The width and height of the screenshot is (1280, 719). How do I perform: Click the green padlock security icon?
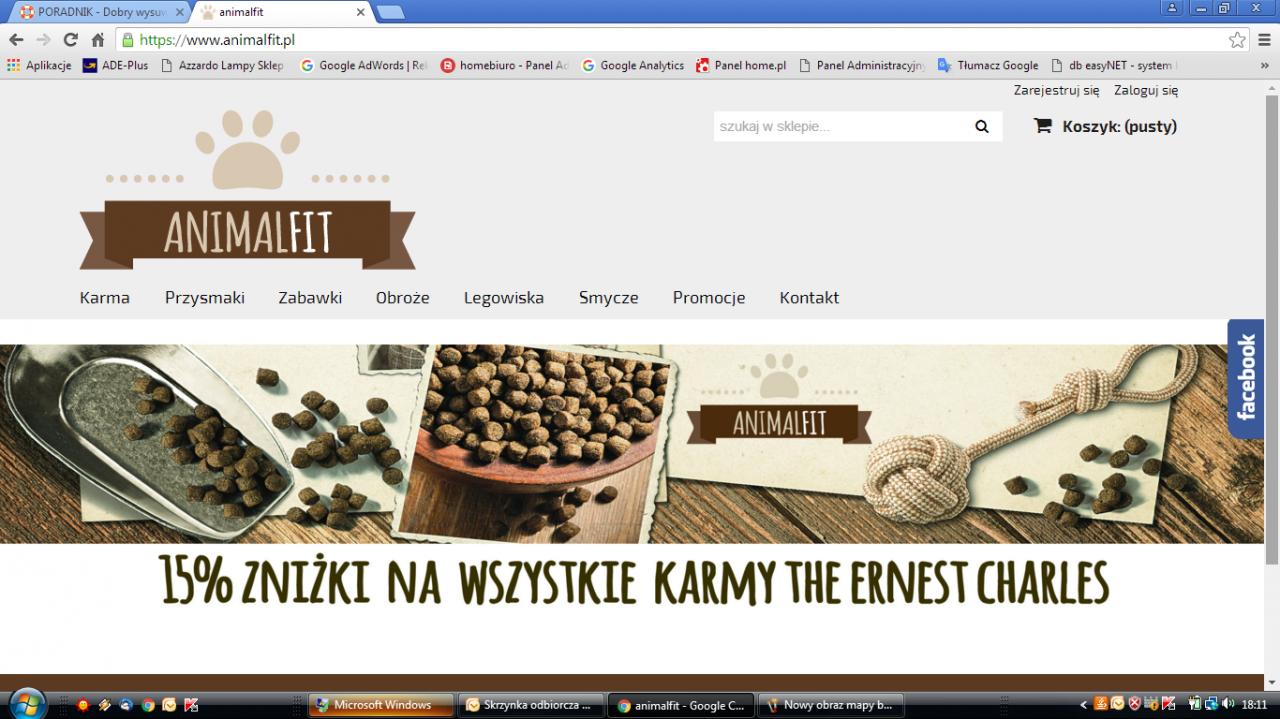click(x=127, y=40)
